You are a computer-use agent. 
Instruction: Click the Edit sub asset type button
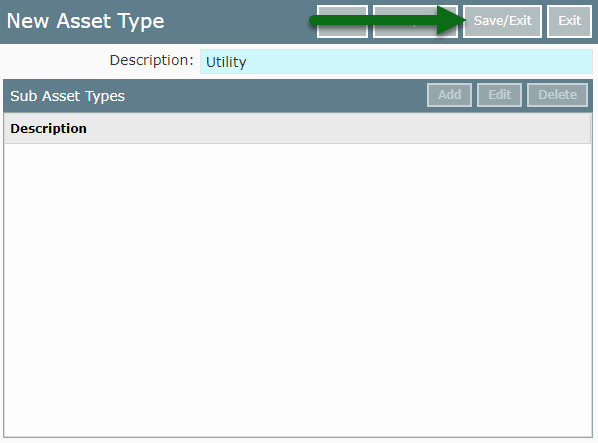tap(499, 95)
